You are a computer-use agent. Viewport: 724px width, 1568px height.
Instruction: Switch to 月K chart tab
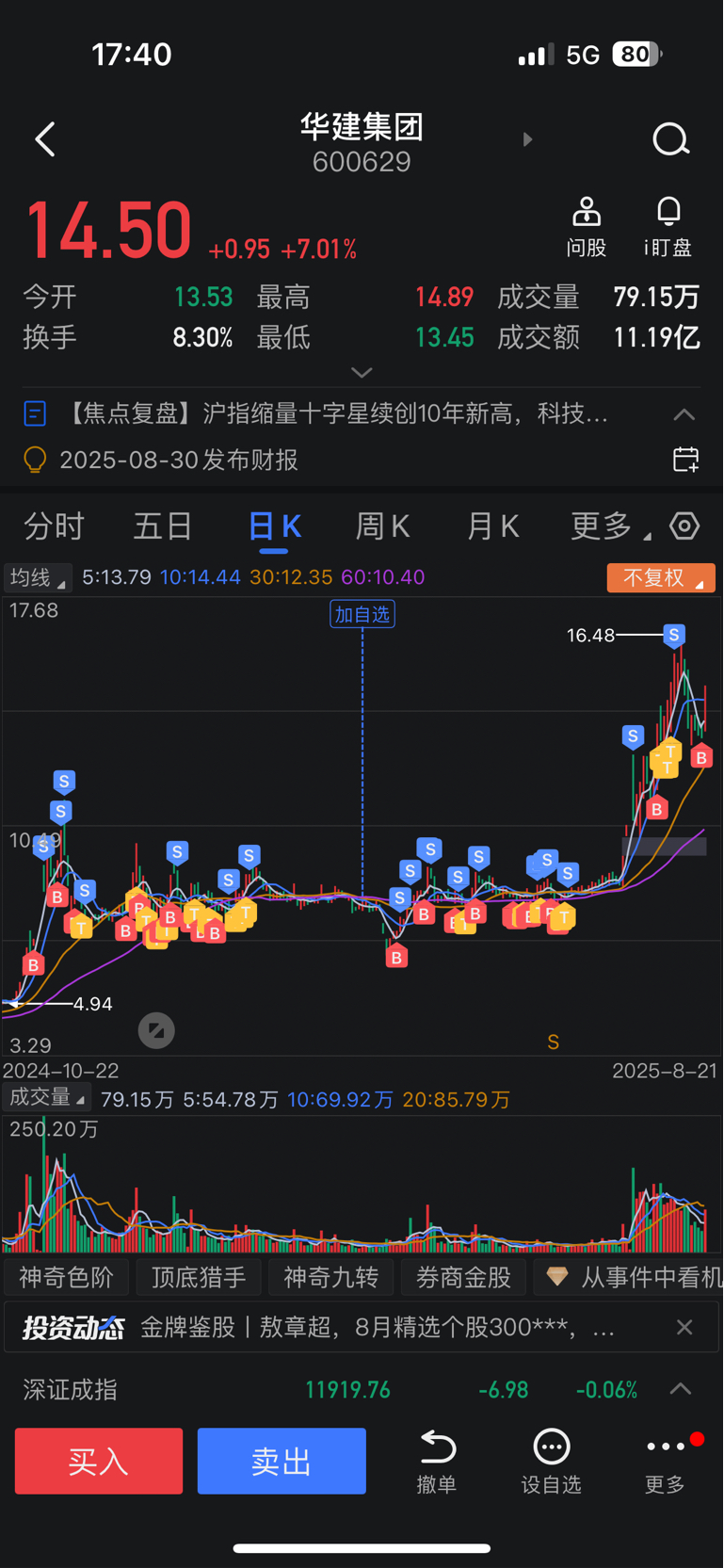pyautogui.click(x=492, y=526)
